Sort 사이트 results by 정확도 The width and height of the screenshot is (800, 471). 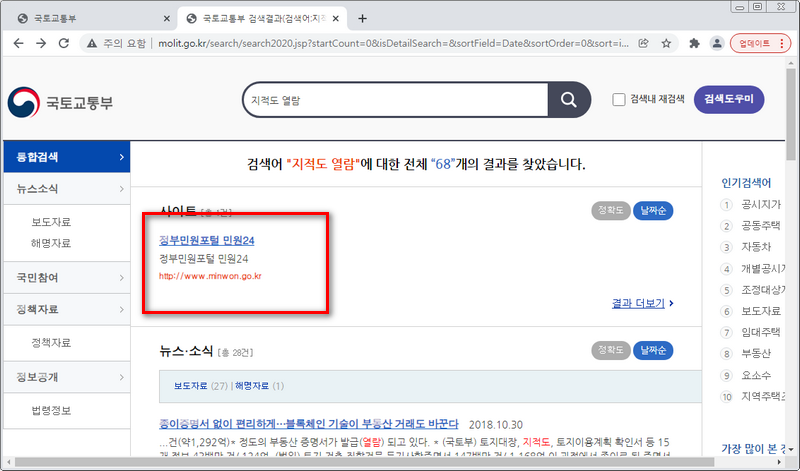tap(611, 210)
